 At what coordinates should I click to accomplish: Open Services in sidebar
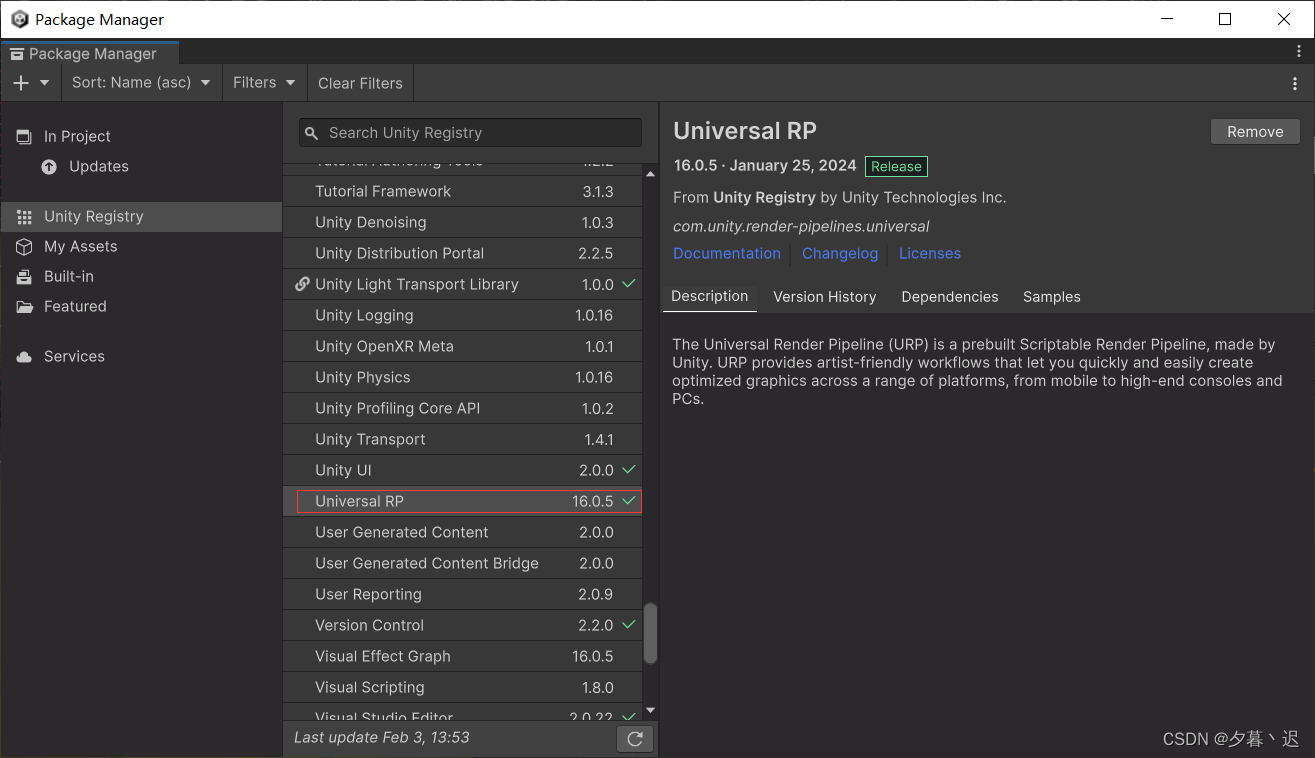(141, 356)
